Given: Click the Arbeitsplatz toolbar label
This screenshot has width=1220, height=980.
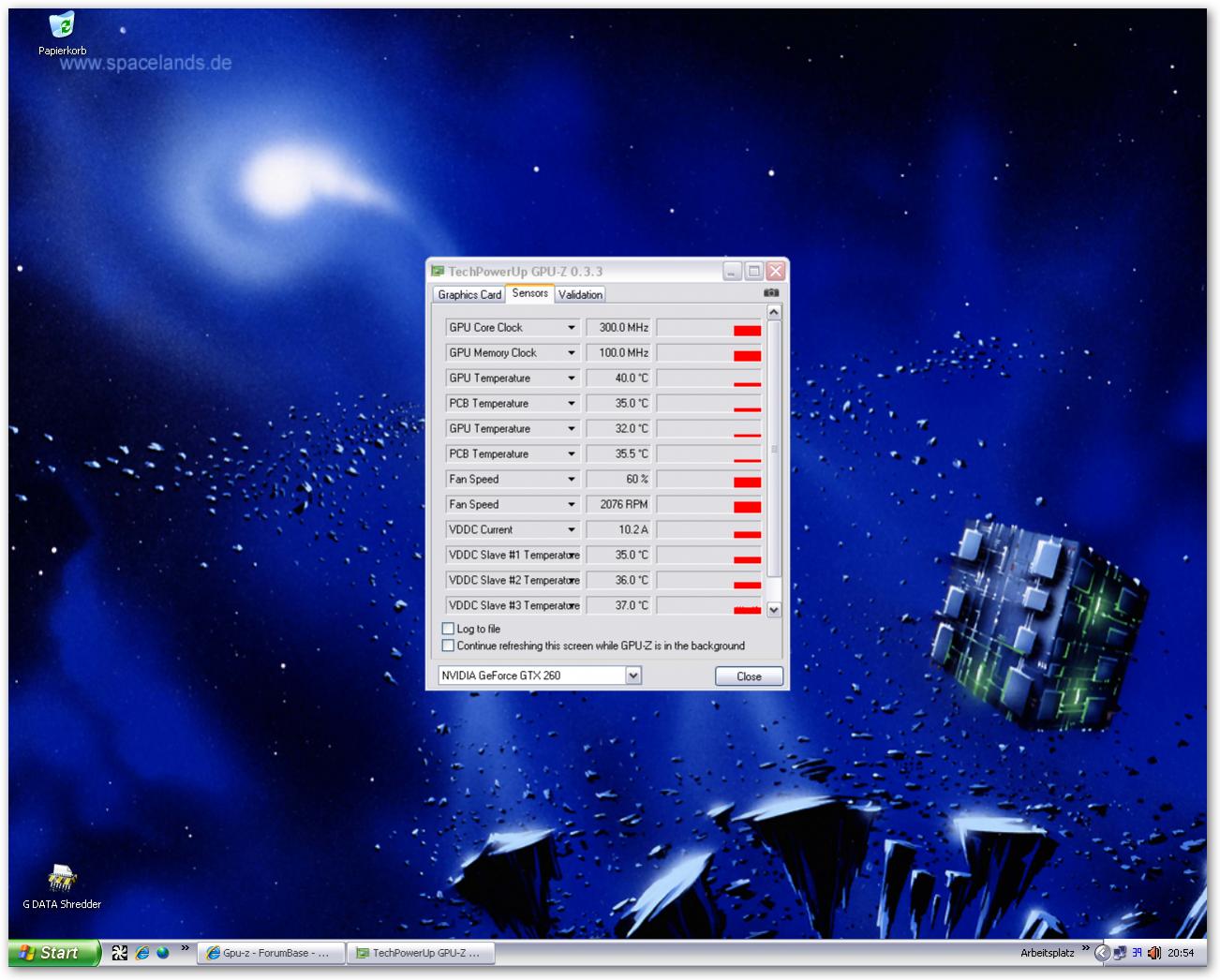Looking at the screenshot, I should click(x=1048, y=953).
